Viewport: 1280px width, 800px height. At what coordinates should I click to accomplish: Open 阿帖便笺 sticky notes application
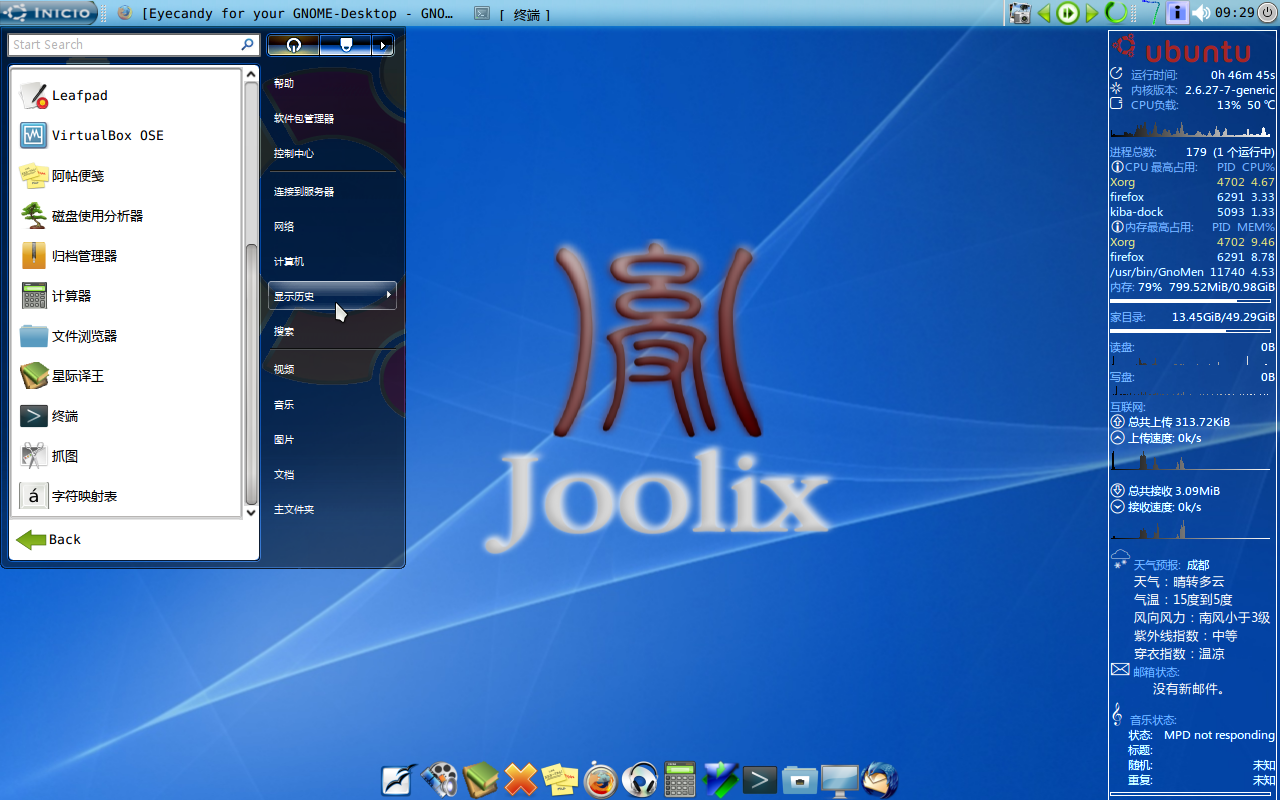(x=126, y=175)
